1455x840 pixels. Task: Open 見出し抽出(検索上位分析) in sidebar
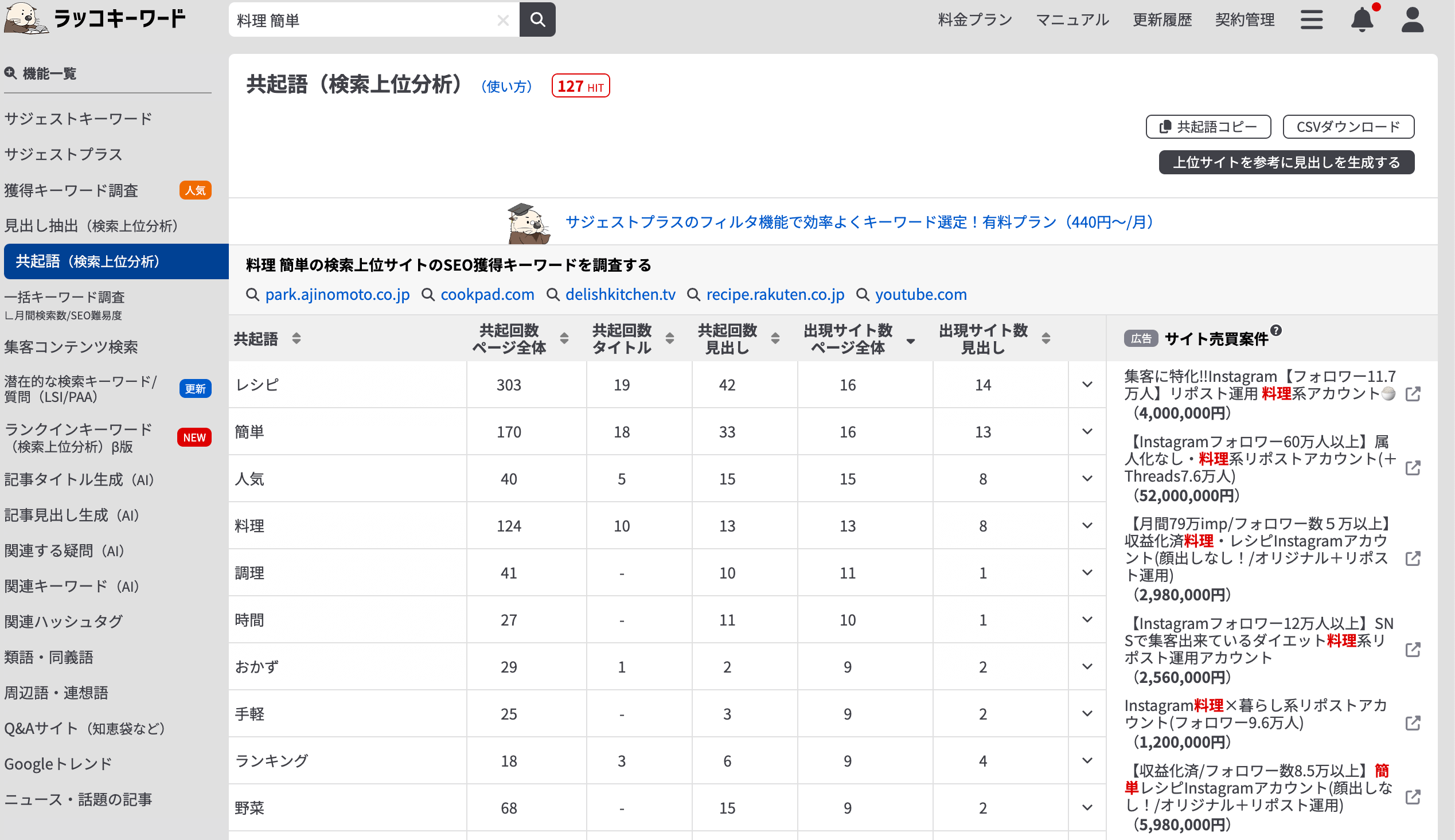click(91, 225)
